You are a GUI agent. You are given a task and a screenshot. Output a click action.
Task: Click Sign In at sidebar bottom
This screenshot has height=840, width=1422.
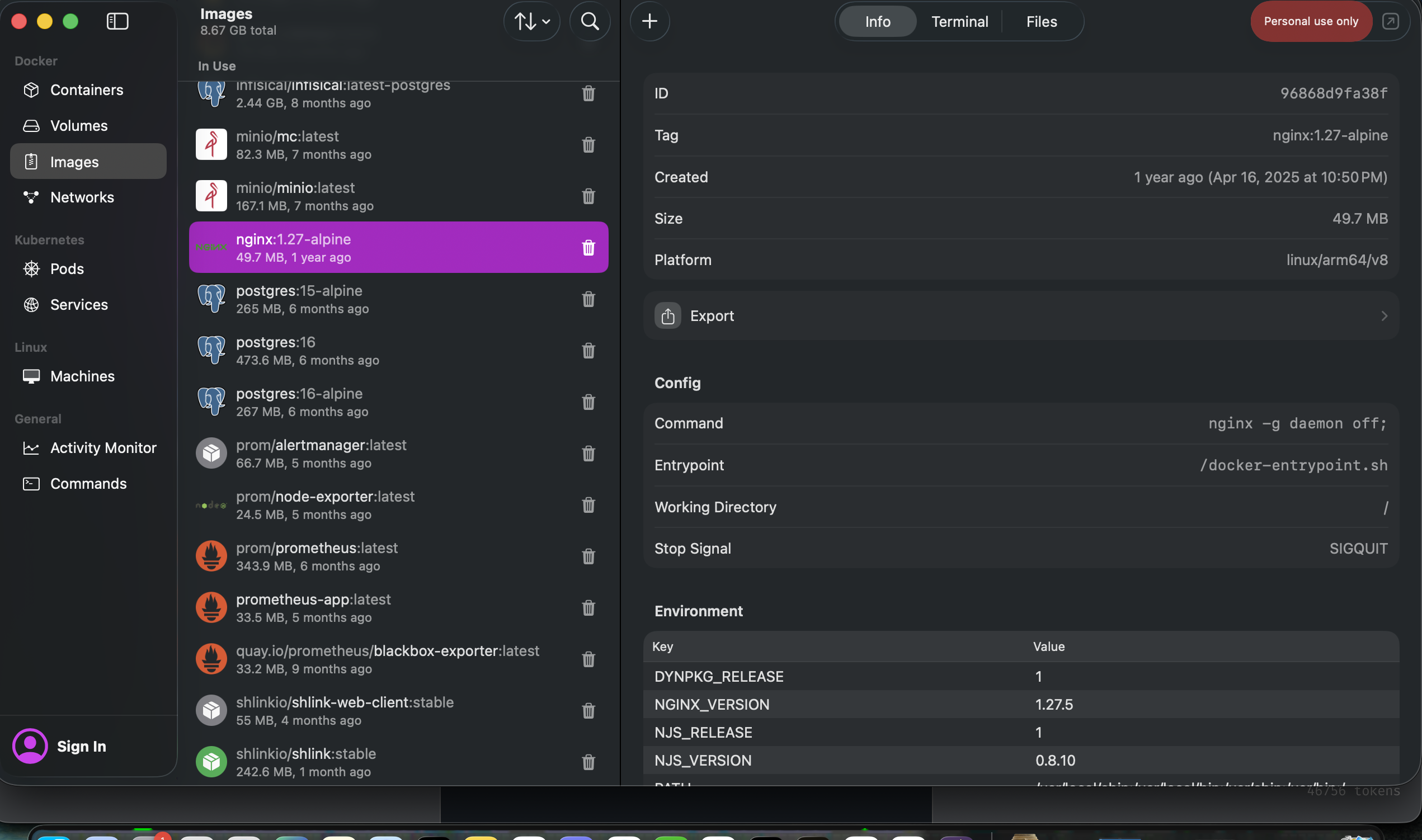(81, 746)
